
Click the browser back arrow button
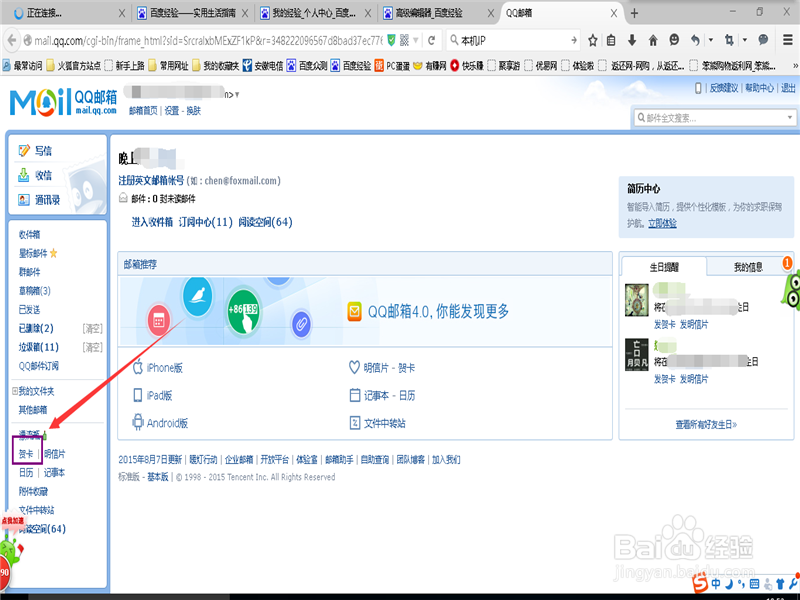12,40
